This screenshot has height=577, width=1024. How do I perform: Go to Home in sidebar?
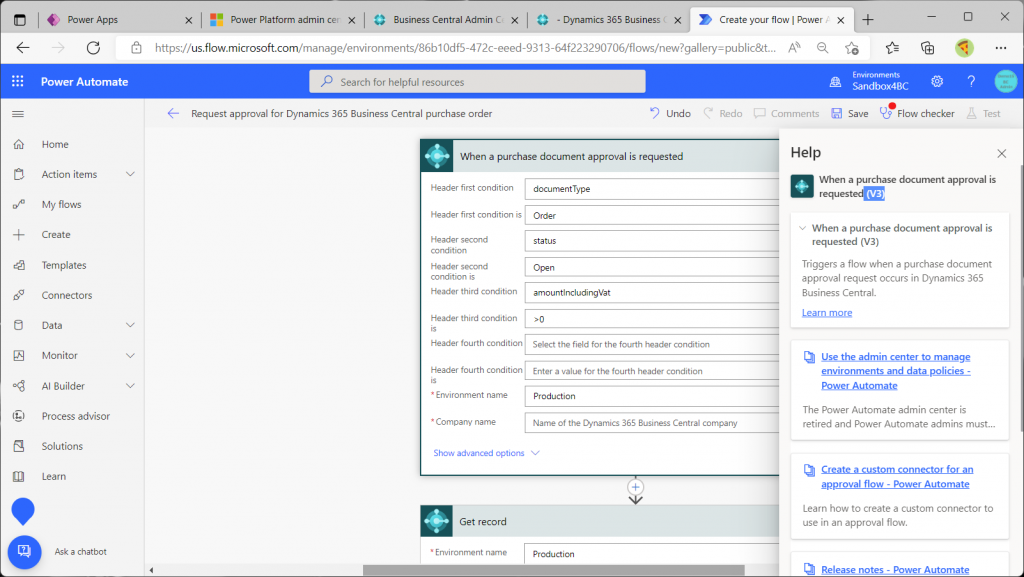click(x=55, y=144)
